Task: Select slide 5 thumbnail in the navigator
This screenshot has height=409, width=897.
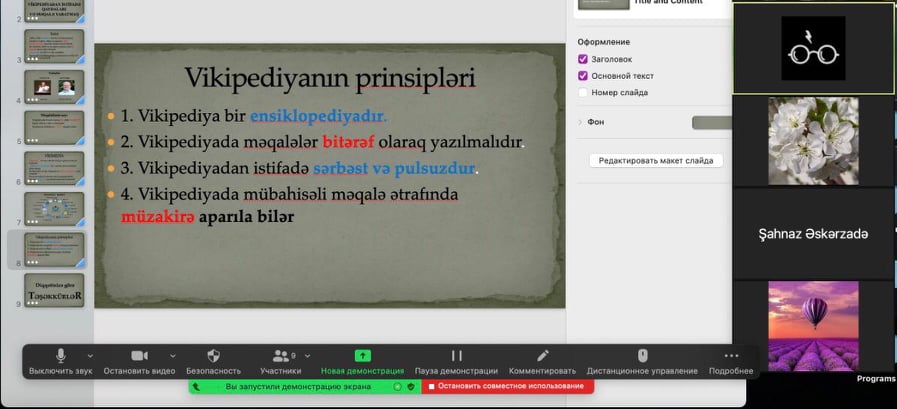Action: [54, 128]
